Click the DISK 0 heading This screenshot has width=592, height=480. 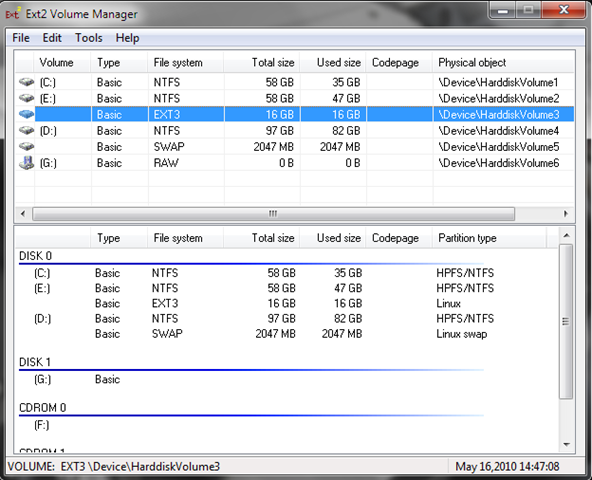tap(35, 256)
